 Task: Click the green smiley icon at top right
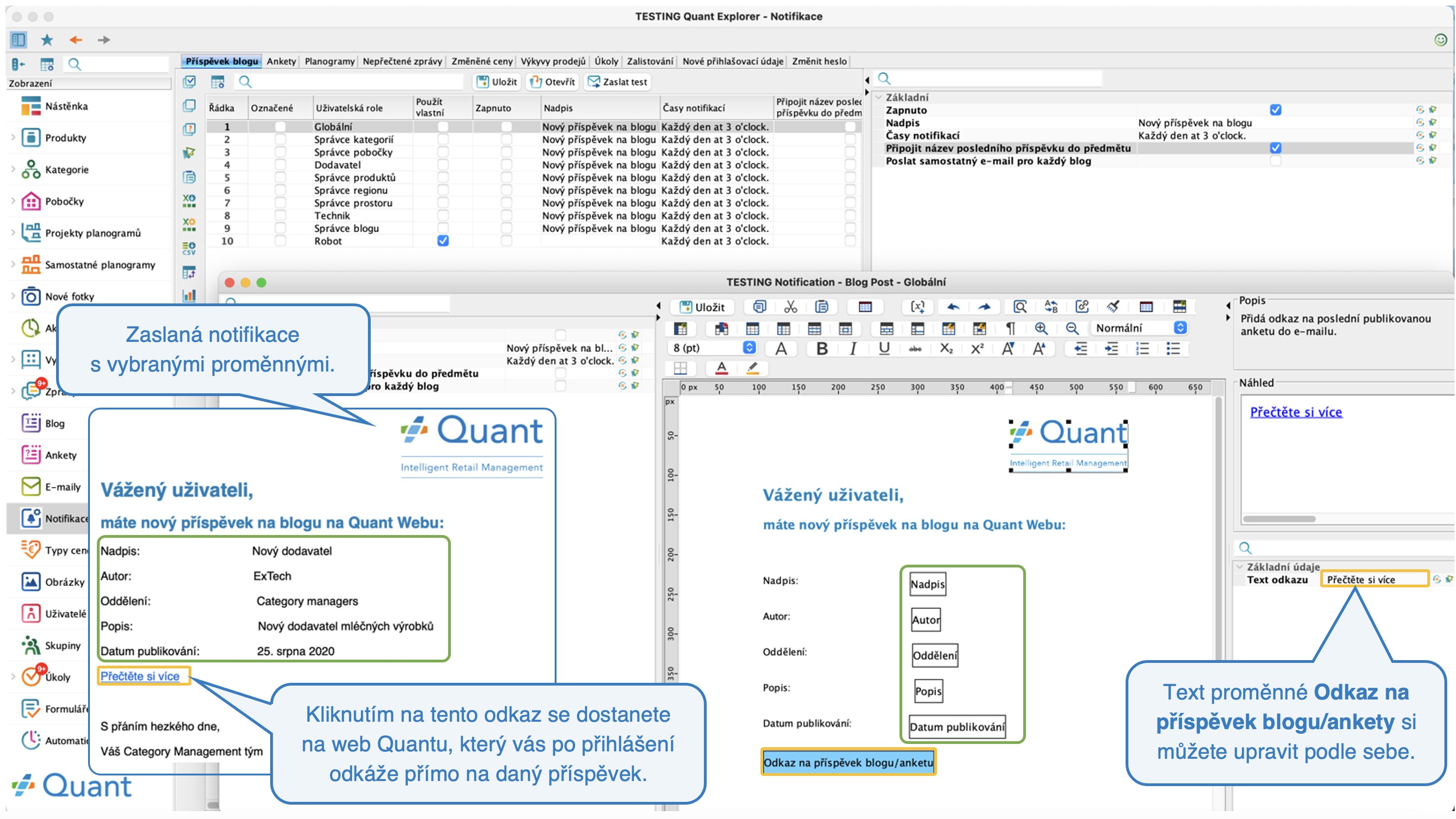click(1441, 39)
